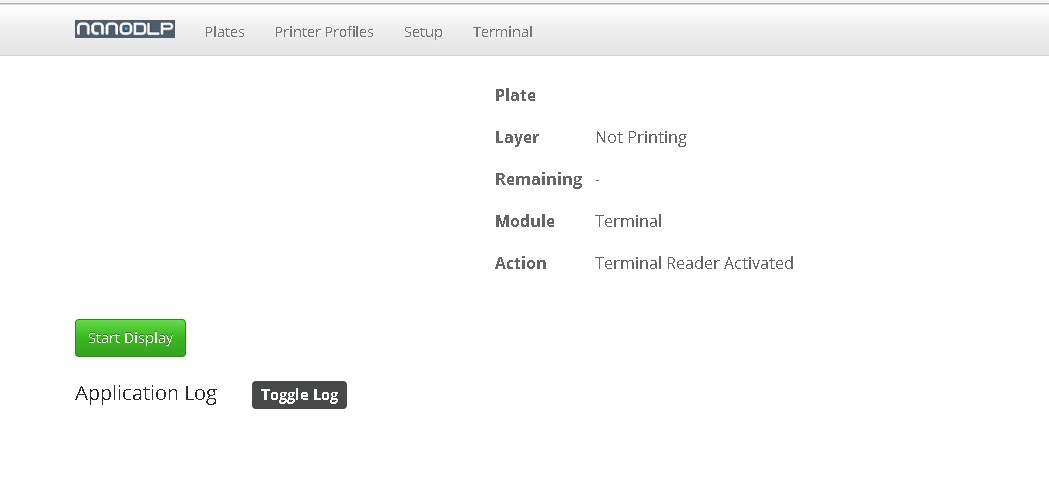Select the Terminal Reader Activated text
This screenshot has width=1049, height=487.
pyautogui.click(x=694, y=263)
